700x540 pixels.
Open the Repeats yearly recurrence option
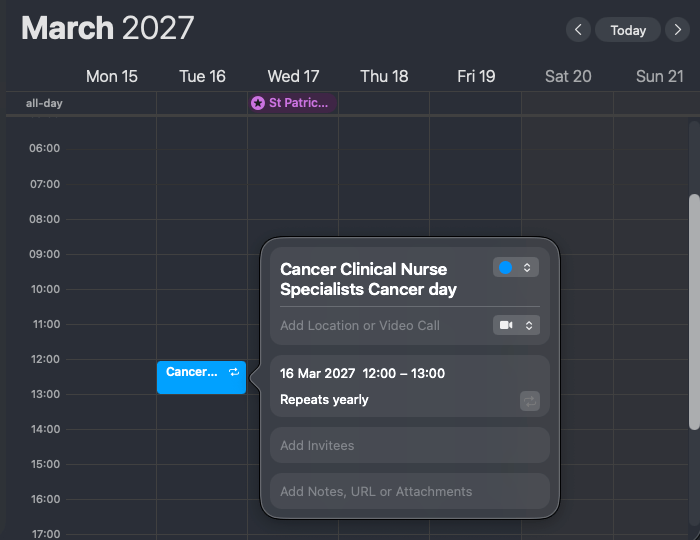tap(324, 400)
